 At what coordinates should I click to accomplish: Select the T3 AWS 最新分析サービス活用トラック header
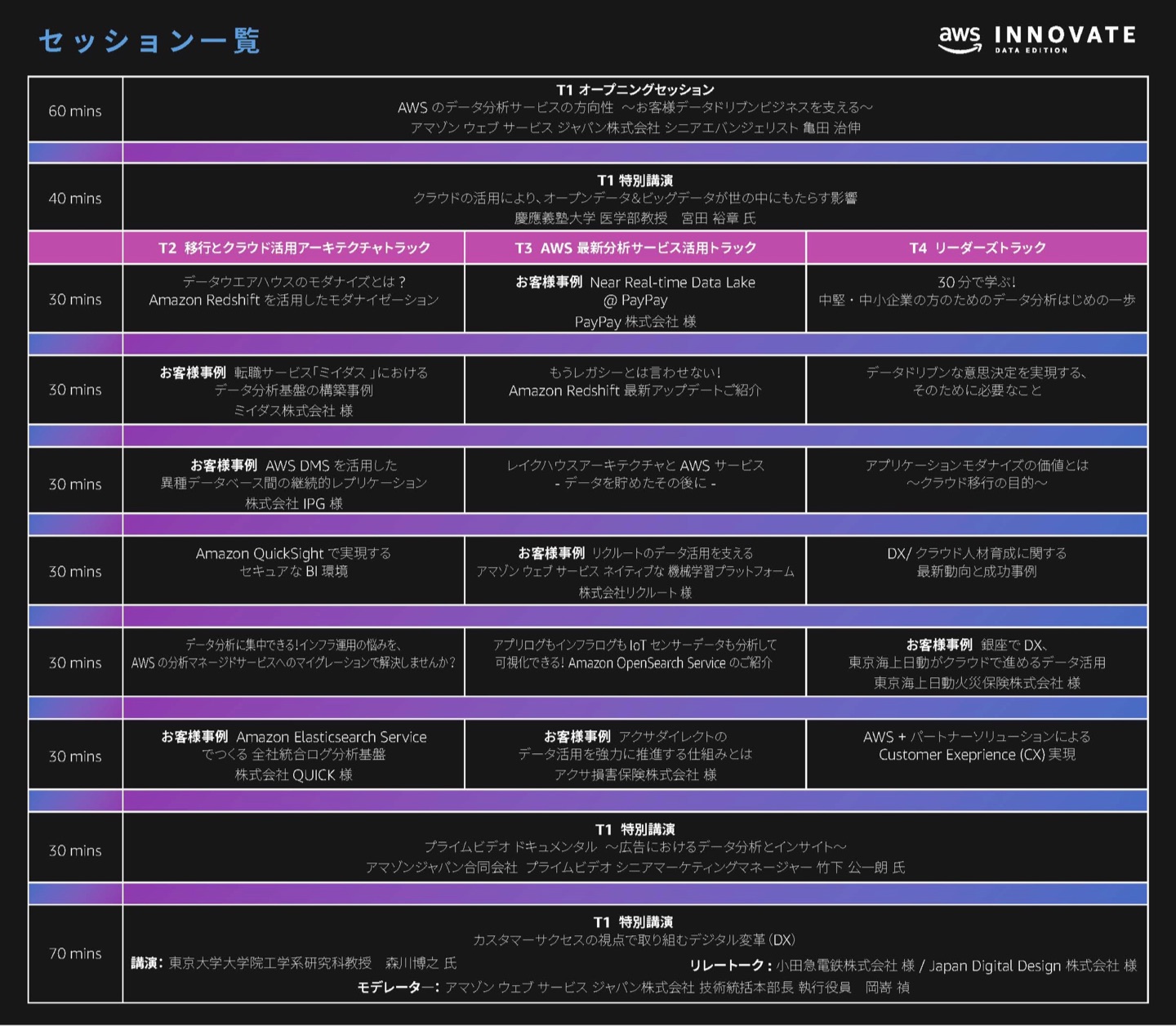635,248
